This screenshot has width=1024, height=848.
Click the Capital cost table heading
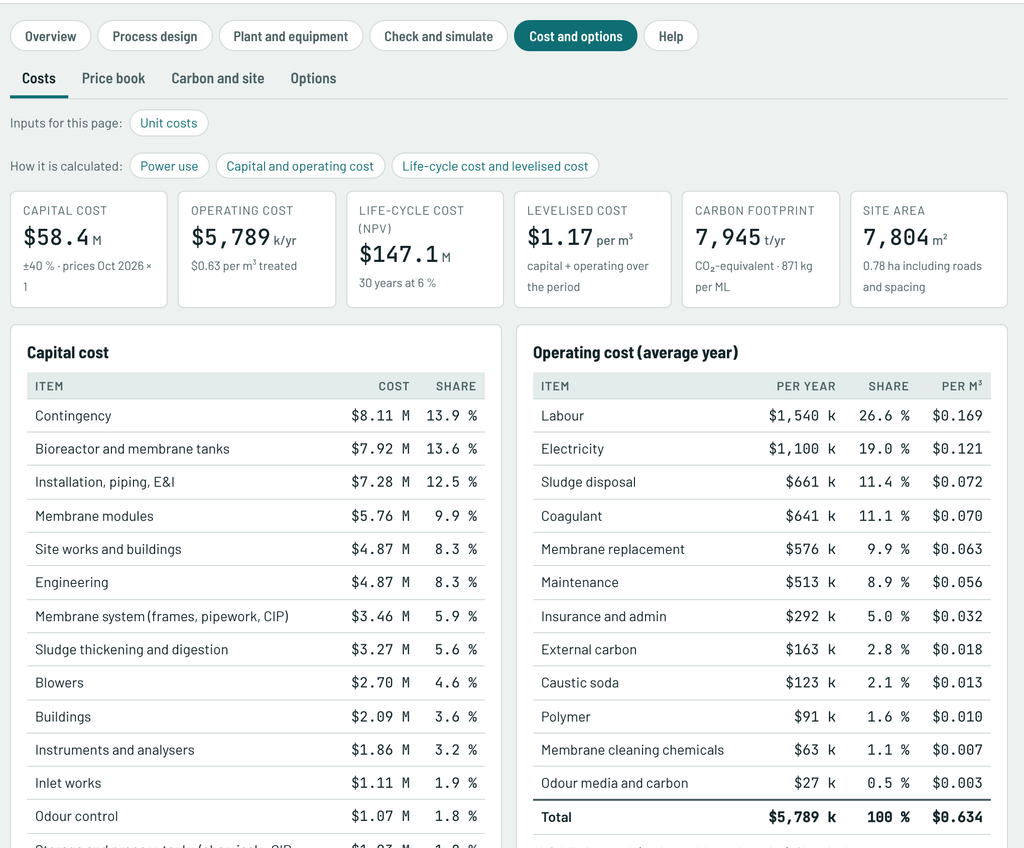coord(68,353)
